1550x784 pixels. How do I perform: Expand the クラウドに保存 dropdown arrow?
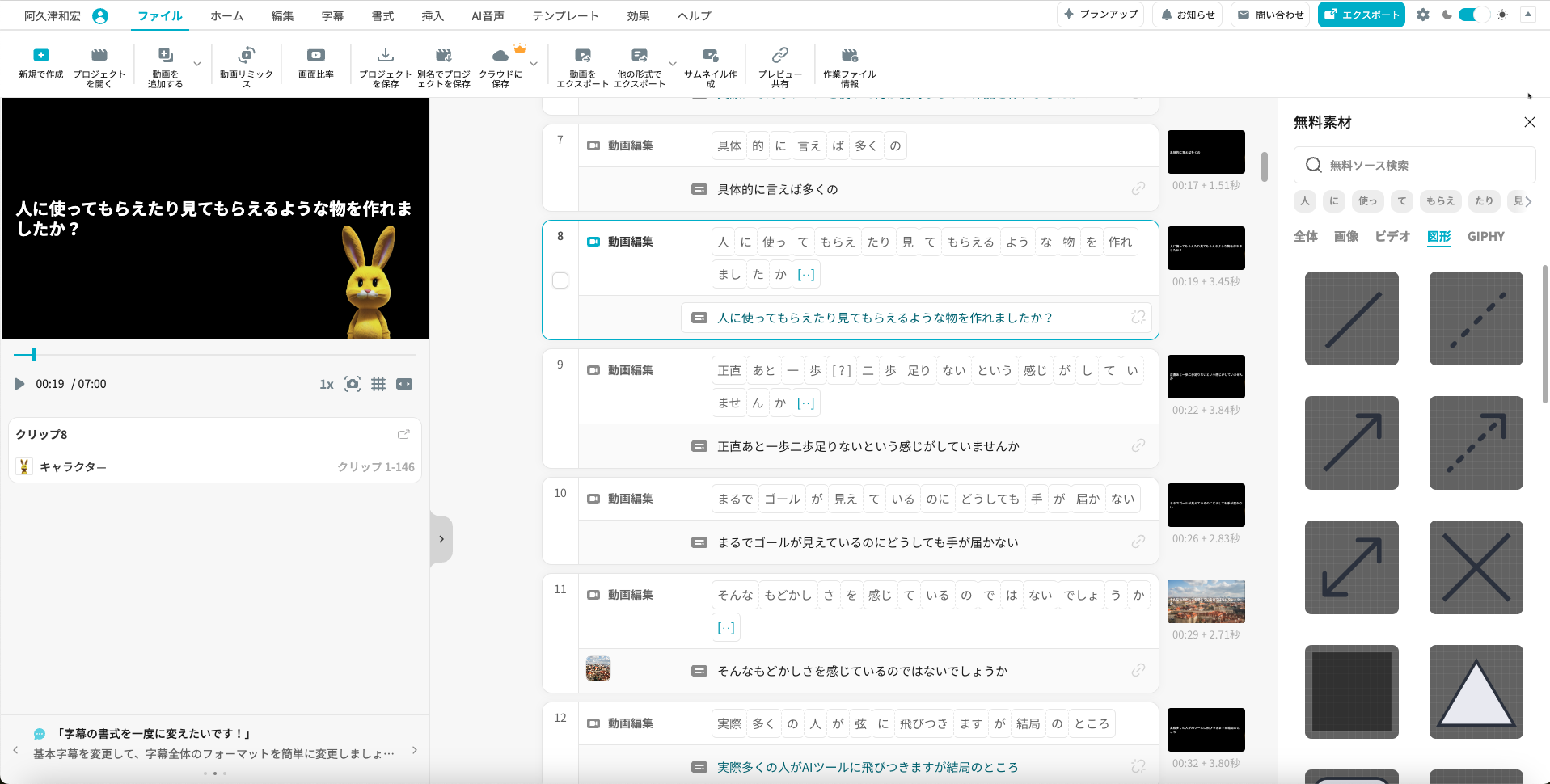[x=534, y=64]
